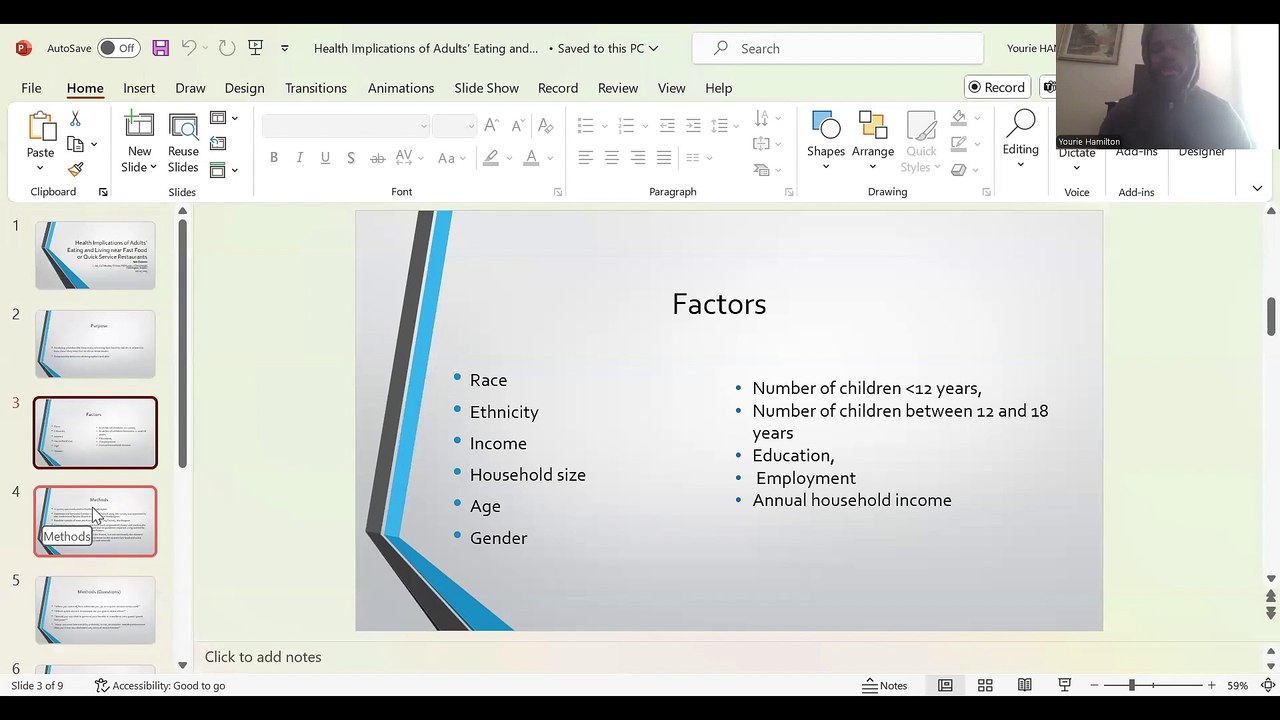Viewport: 1280px width, 720px height.
Task: Click the Zoom Out minus button
Action: coord(1094,685)
